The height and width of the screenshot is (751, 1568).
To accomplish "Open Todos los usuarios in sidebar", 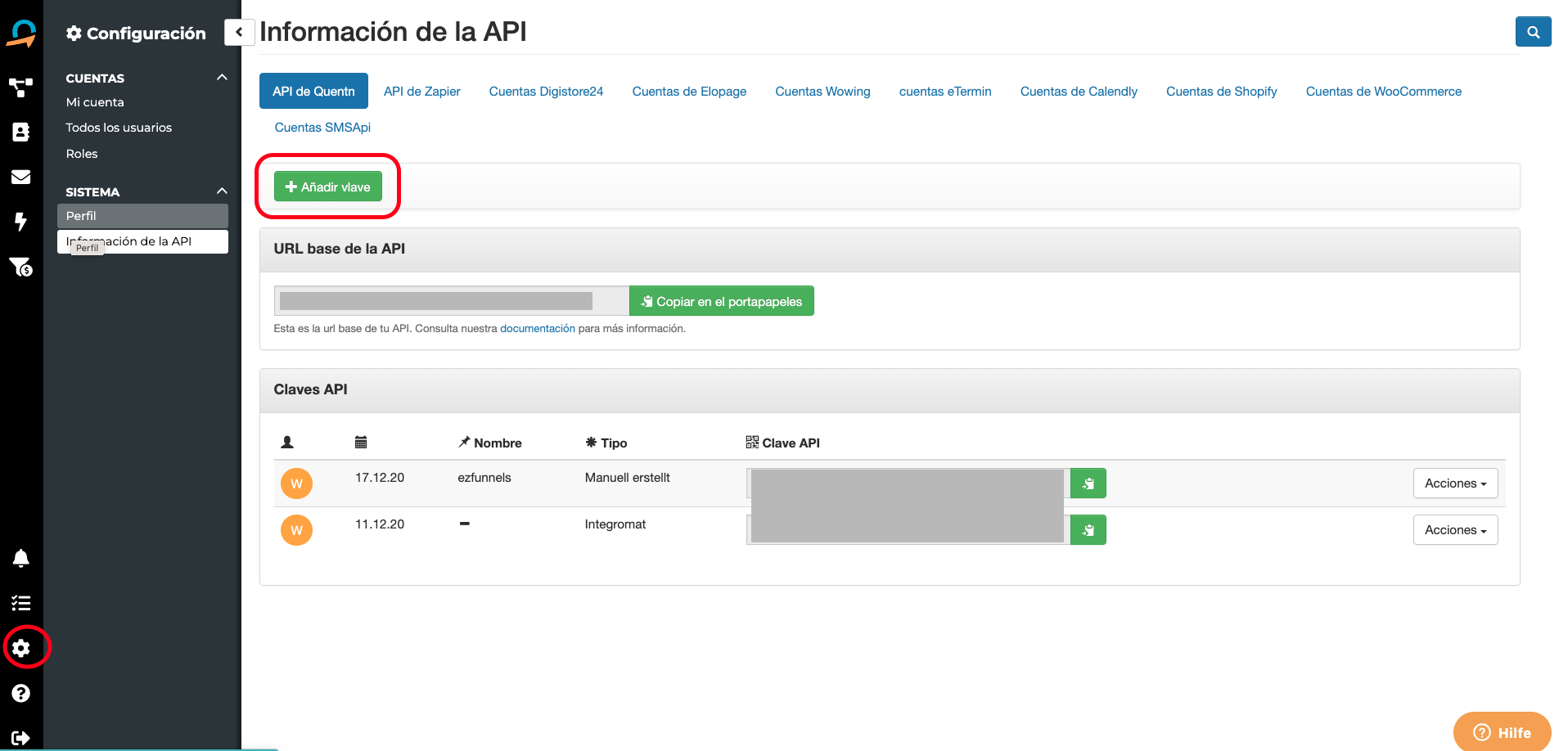I will click(119, 128).
